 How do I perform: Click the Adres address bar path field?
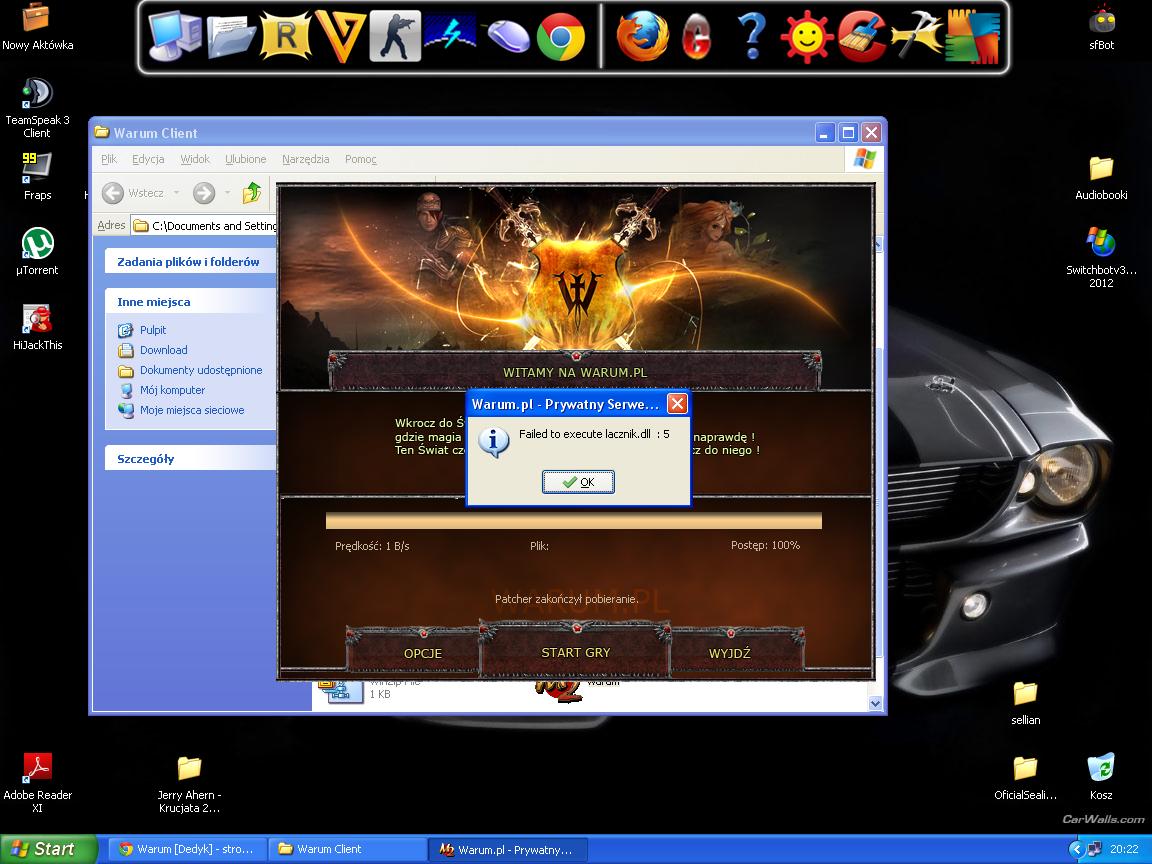pos(204,226)
